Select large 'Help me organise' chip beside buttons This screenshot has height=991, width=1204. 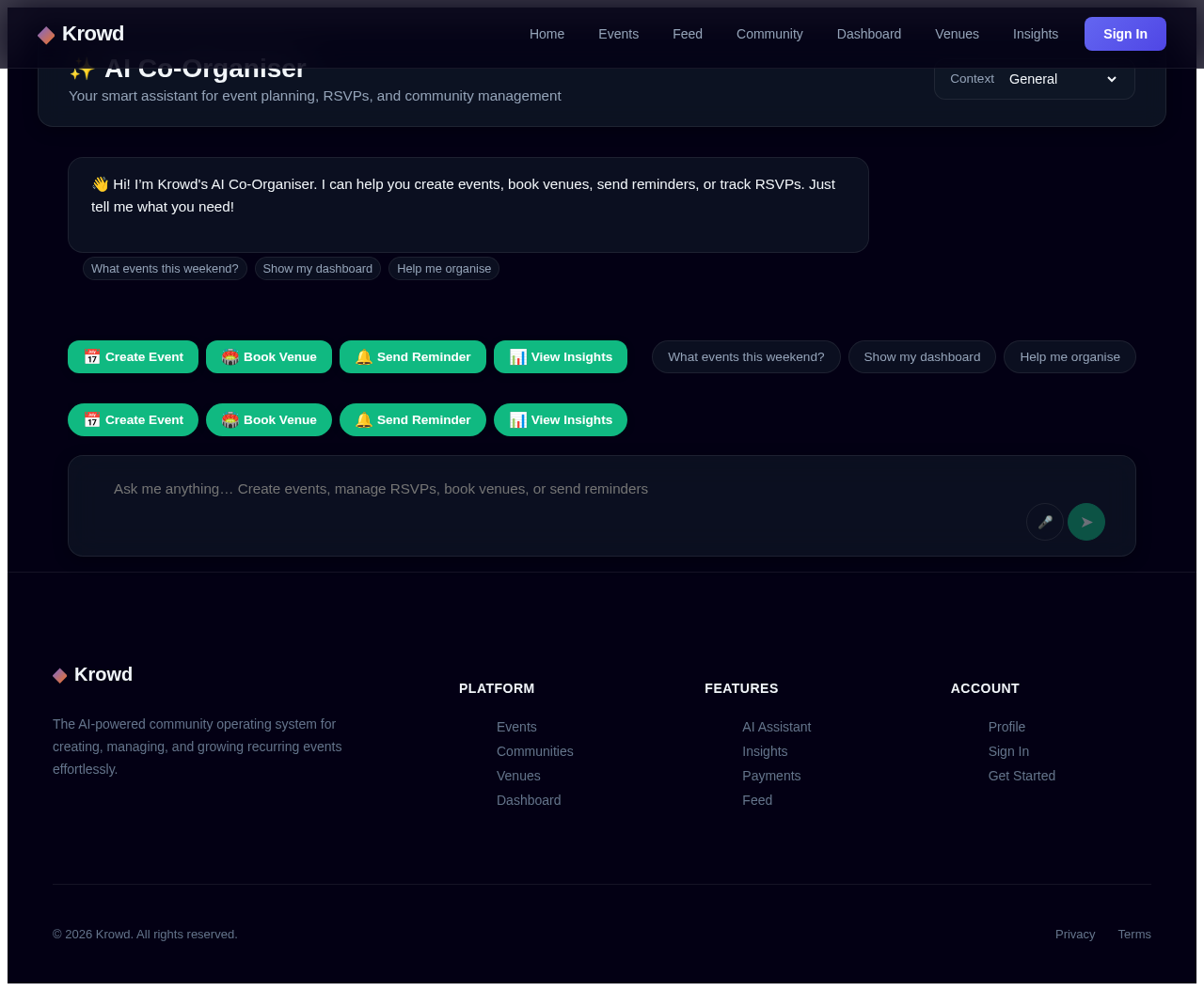click(1069, 356)
